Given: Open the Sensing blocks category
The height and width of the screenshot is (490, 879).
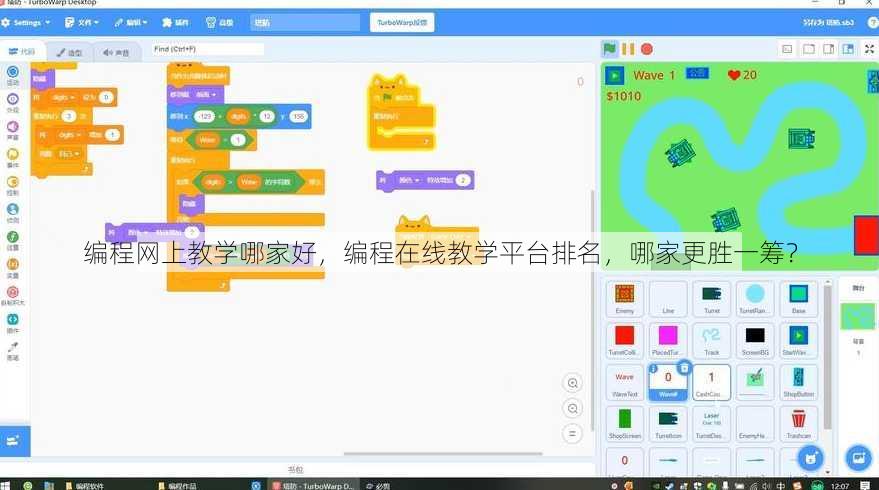Looking at the screenshot, I should click(x=12, y=212).
